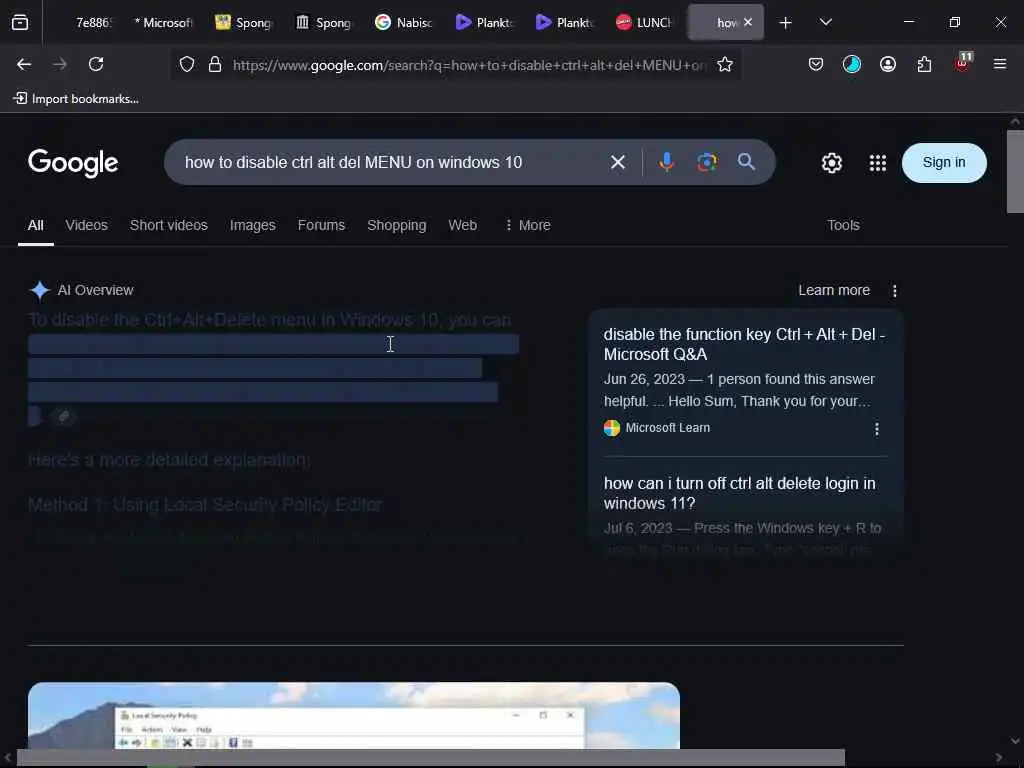Viewport: 1024px width, 768px height.
Task: Click the AI Overview label
Action: (95, 290)
